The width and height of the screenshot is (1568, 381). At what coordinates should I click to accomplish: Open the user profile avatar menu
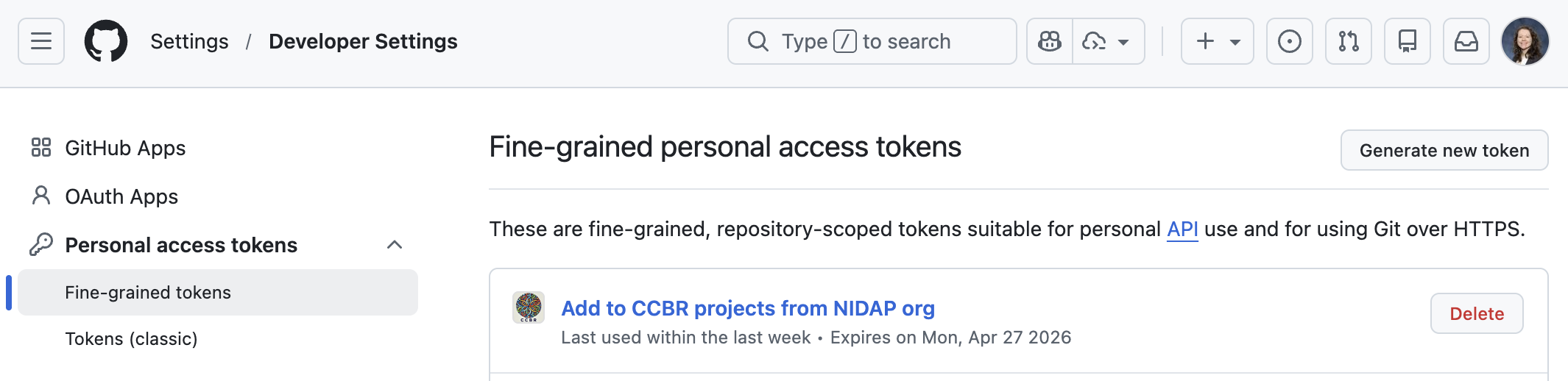click(x=1525, y=41)
